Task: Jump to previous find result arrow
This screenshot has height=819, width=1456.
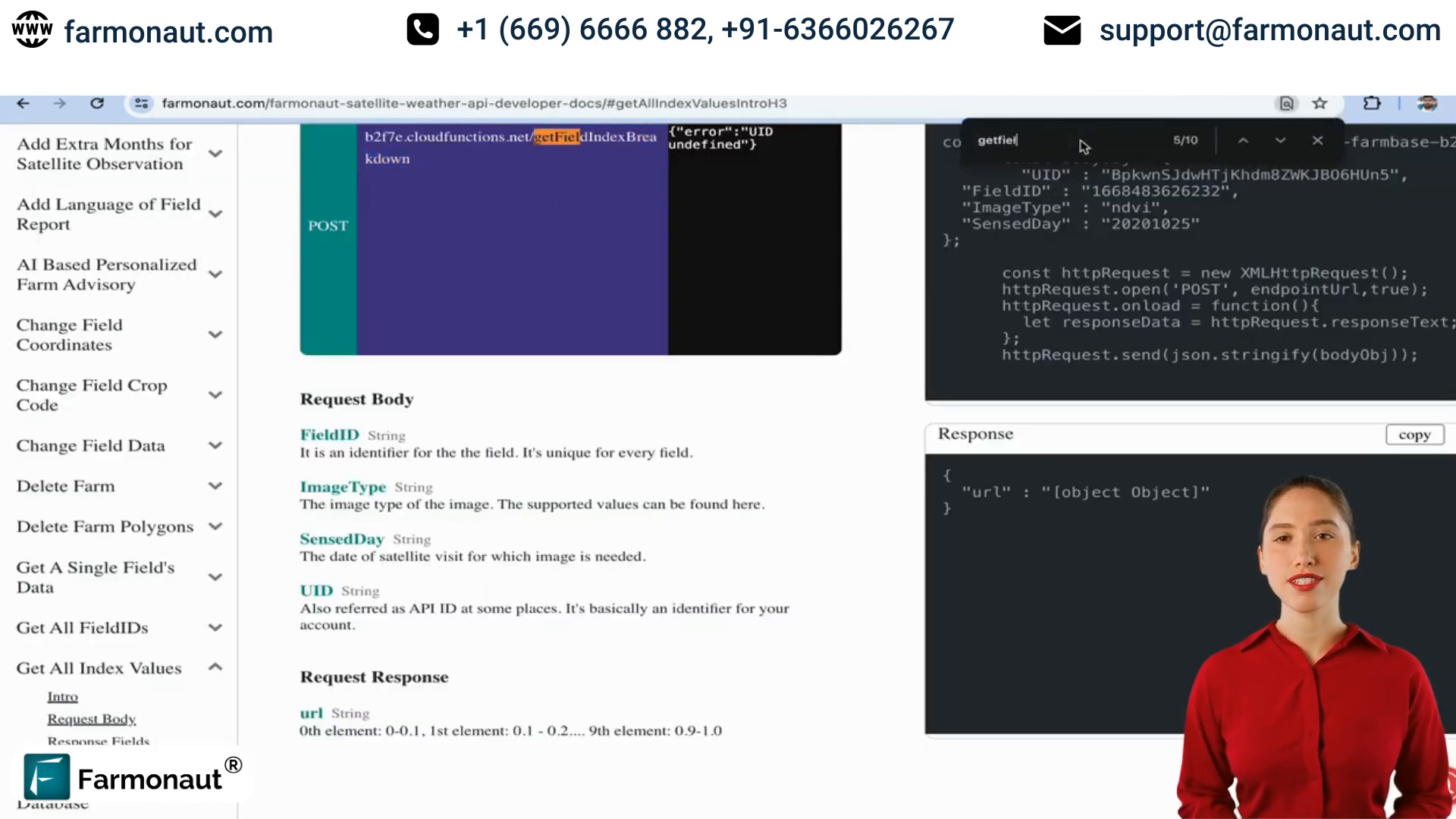Action: (x=1244, y=140)
